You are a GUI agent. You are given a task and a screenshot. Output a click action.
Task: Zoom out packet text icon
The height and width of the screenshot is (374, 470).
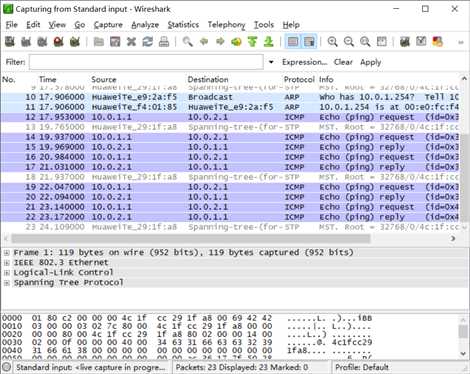coord(349,42)
